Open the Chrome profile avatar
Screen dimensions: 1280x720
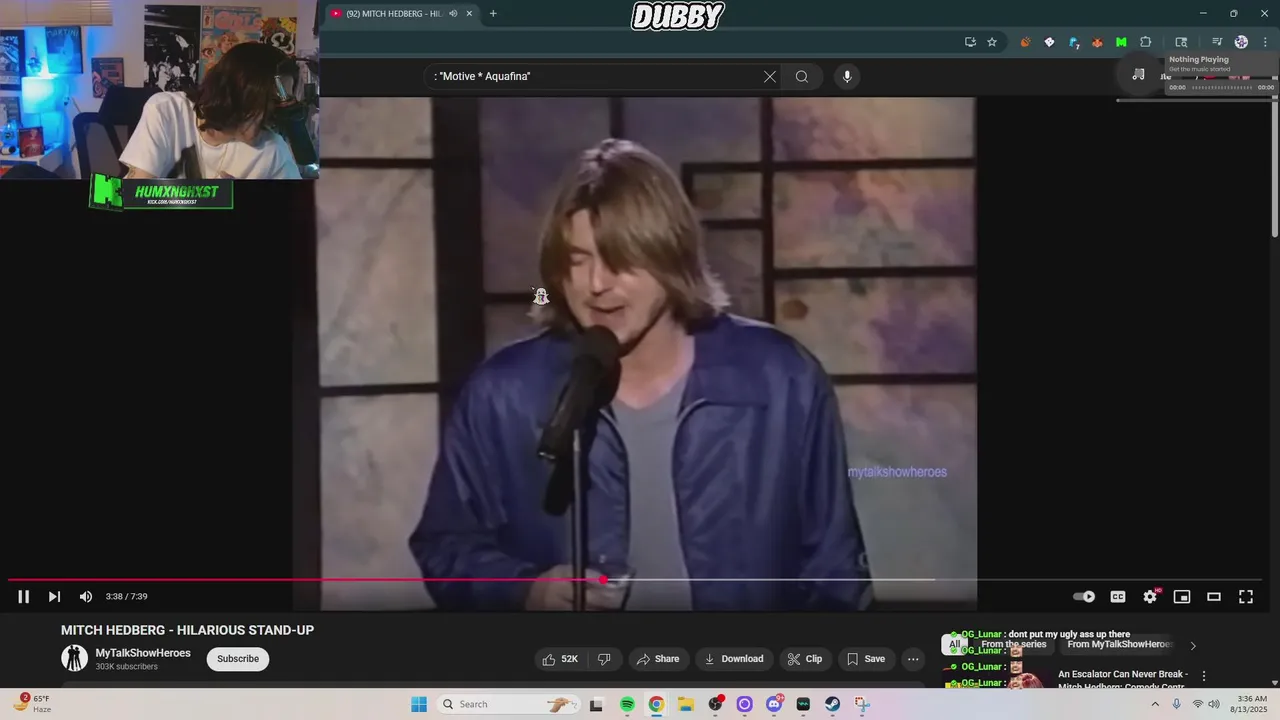(1241, 42)
